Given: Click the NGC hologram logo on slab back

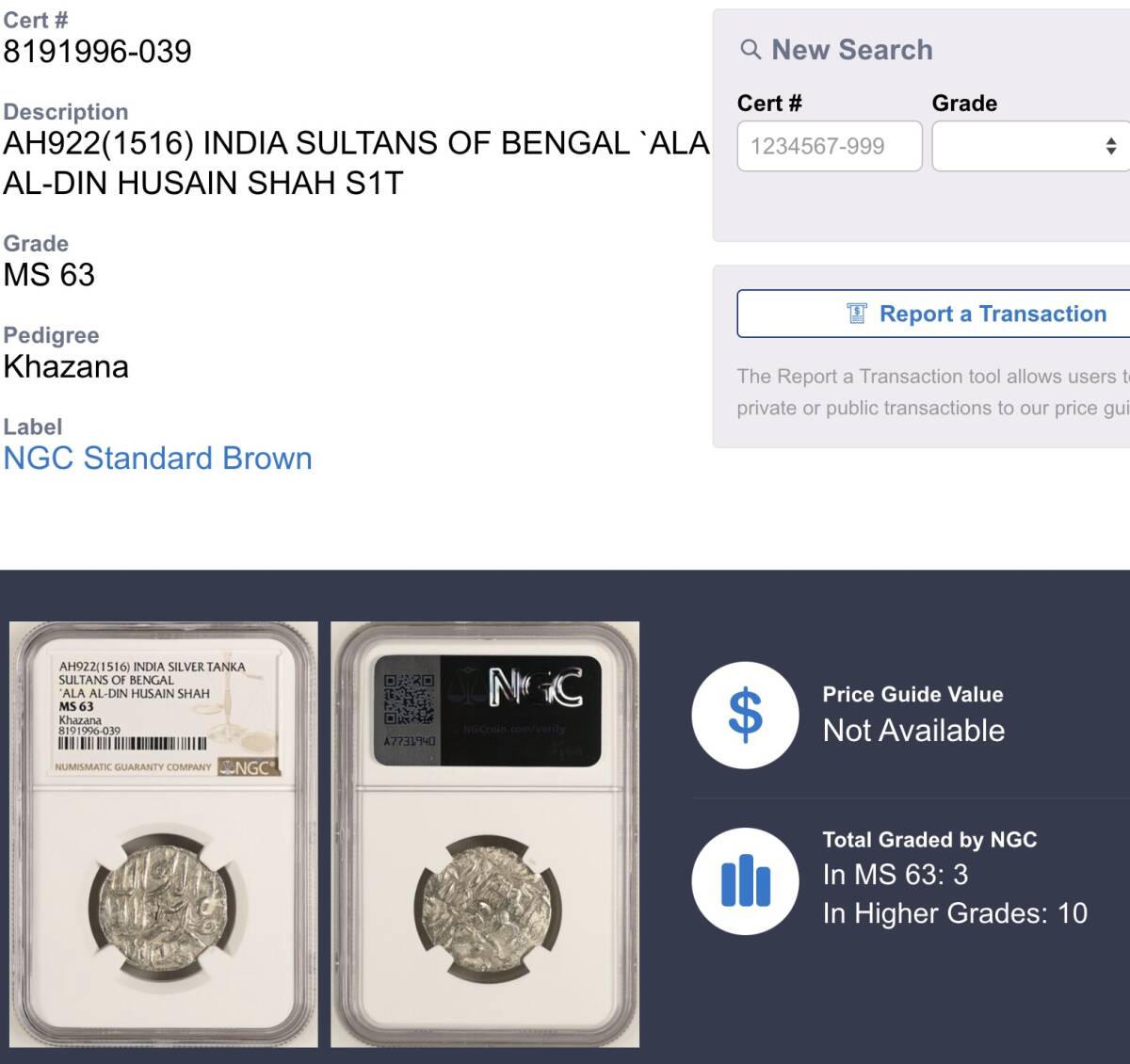Looking at the screenshot, I should point(536,688).
